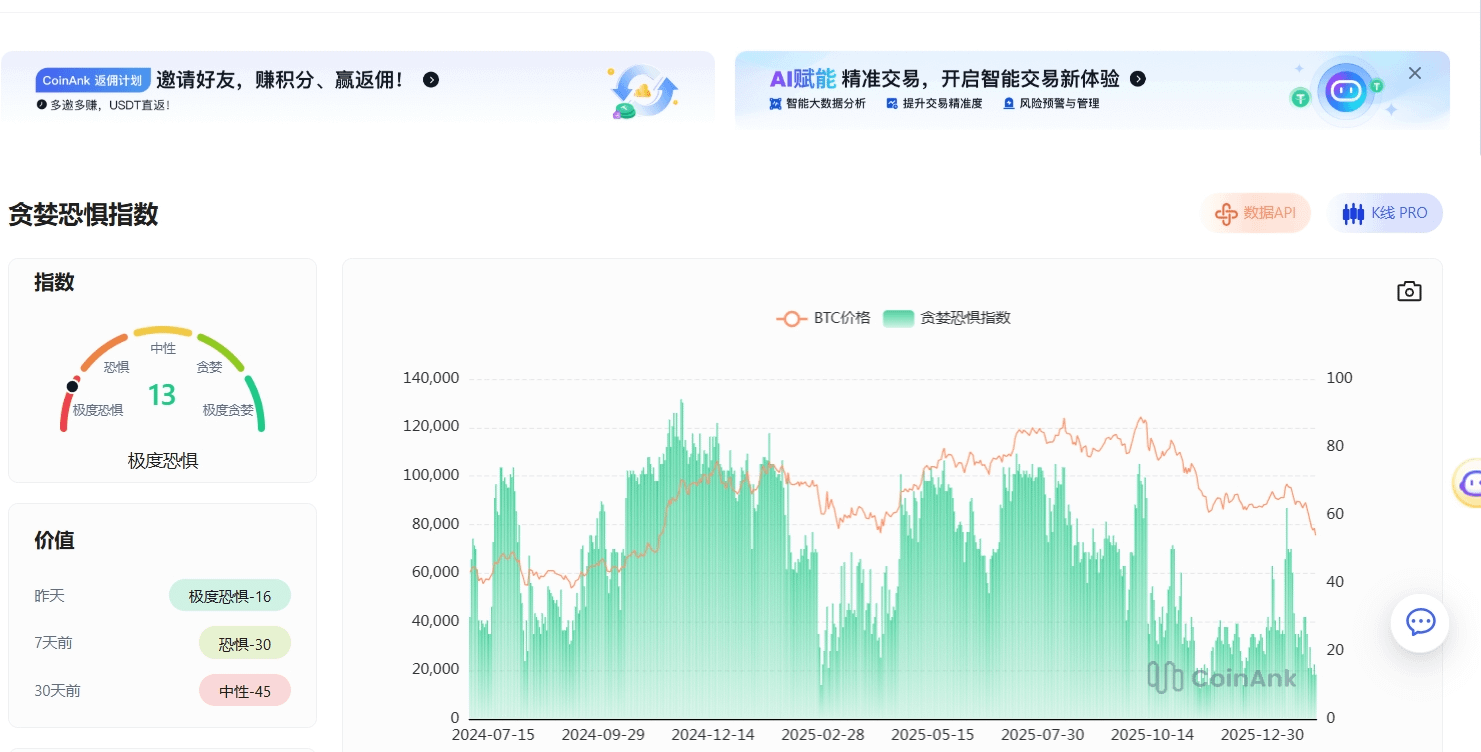Click the 7天前 row label
Screen dimensions: 1481x752
[53, 643]
